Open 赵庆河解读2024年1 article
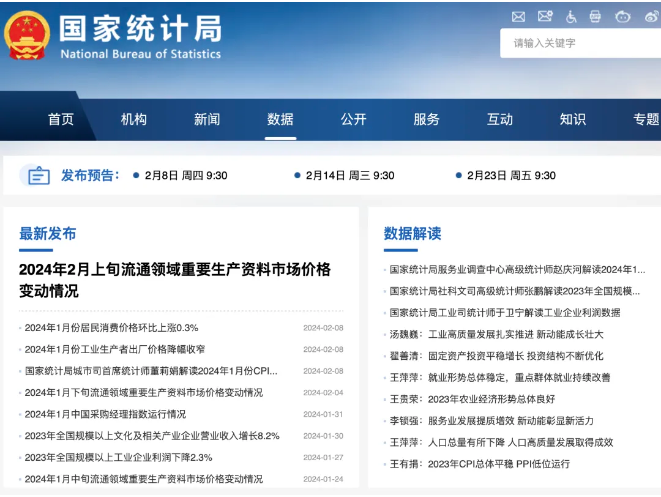 coord(517,269)
